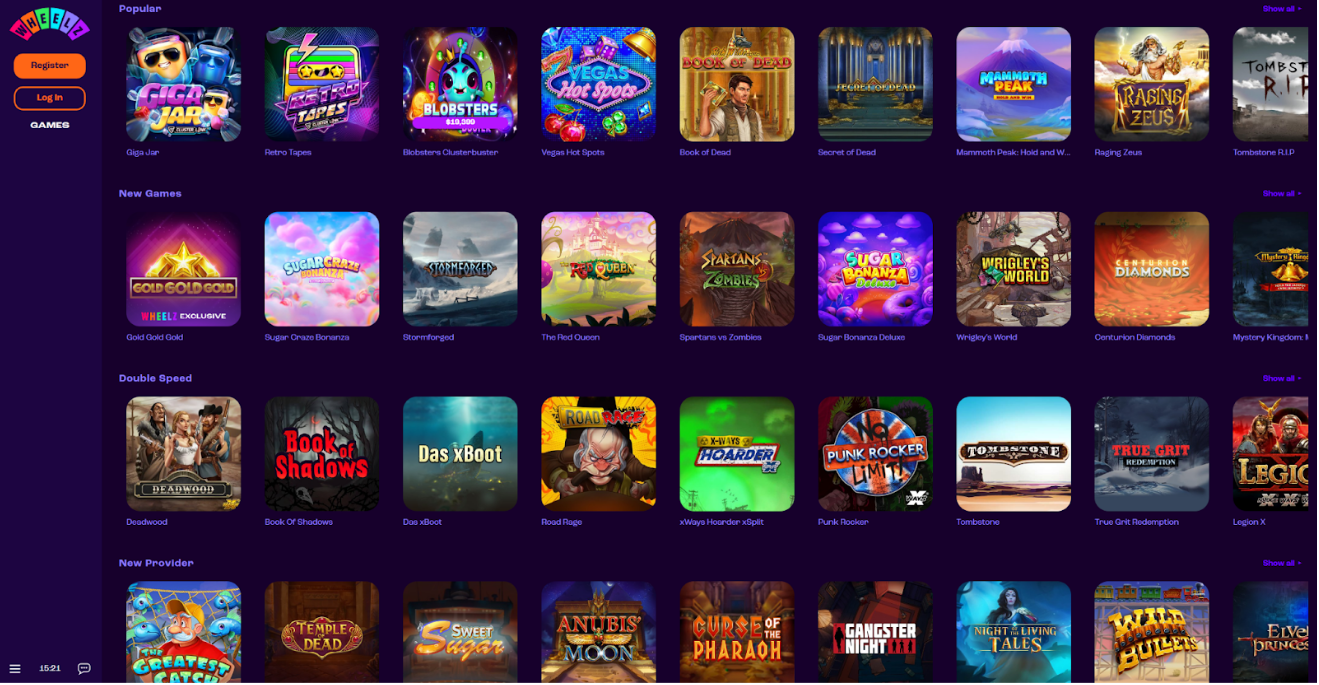The height and width of the screenshot is (685, 1319).
Task: Expand New Games with Show all
Action: click(1282, 194)
